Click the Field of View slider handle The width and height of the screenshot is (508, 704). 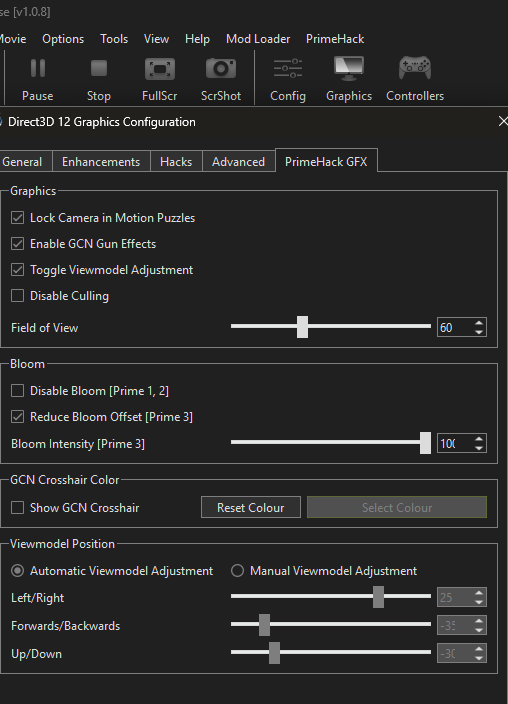coord(302,326)
